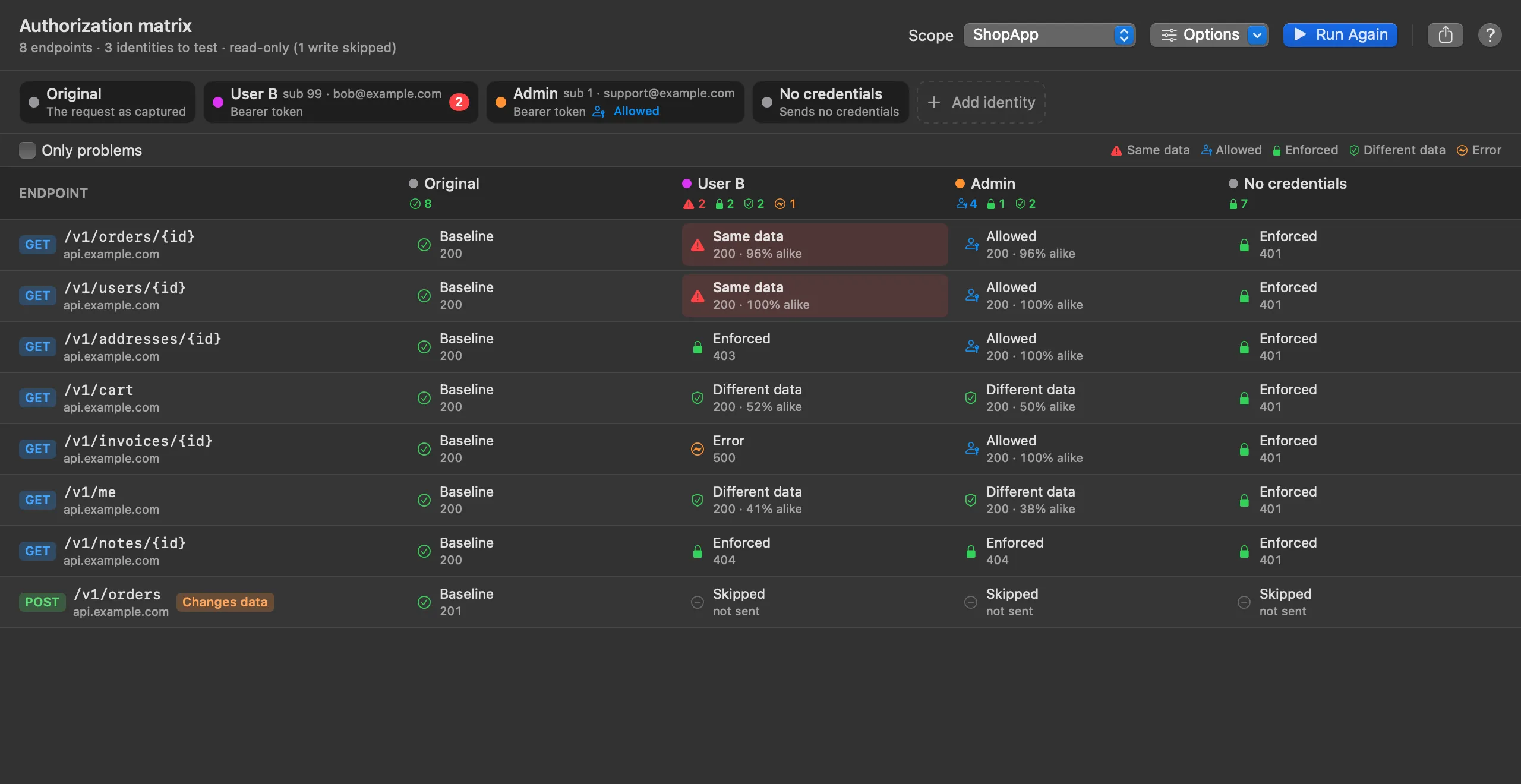
Task: Click the red badge showing 2 on User B
Action: [459, 102]
